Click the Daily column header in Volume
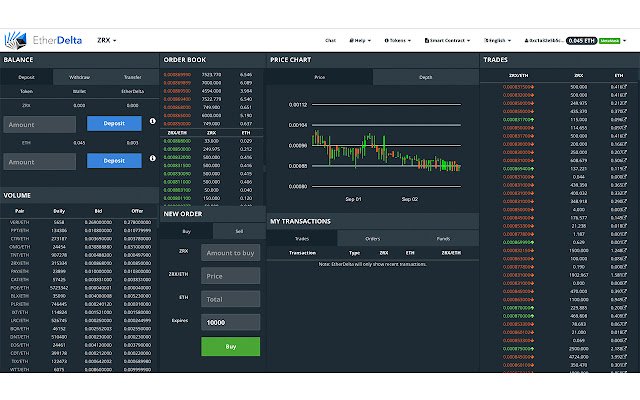The height and width of the screenshot is (400, 640). click(59, 211)
